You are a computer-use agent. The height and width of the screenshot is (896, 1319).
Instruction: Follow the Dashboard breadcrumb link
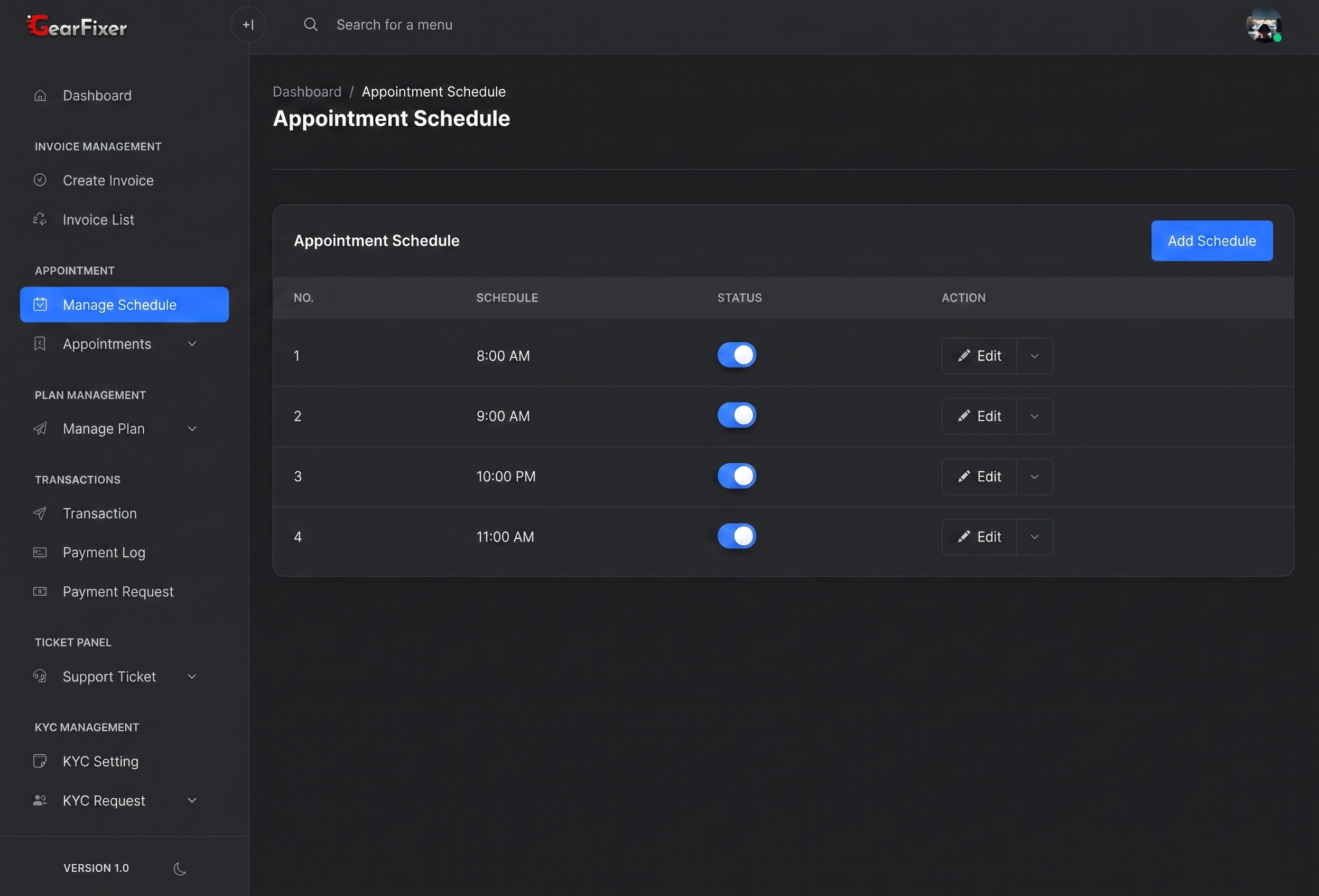click(x=307, y=91)
